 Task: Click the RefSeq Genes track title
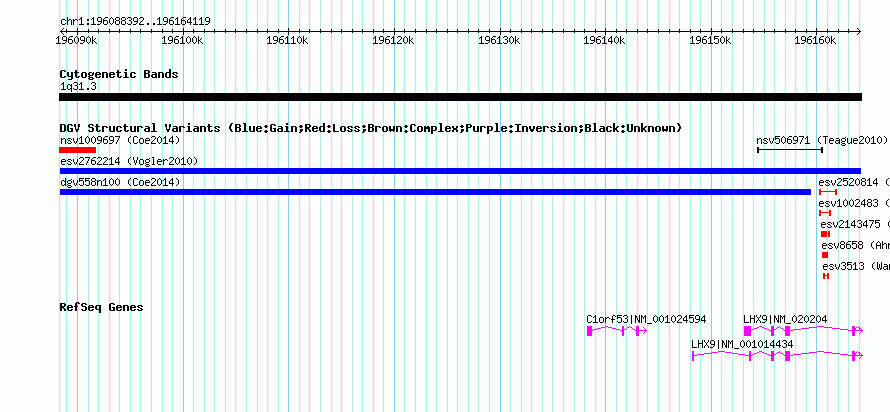point(102,307)
